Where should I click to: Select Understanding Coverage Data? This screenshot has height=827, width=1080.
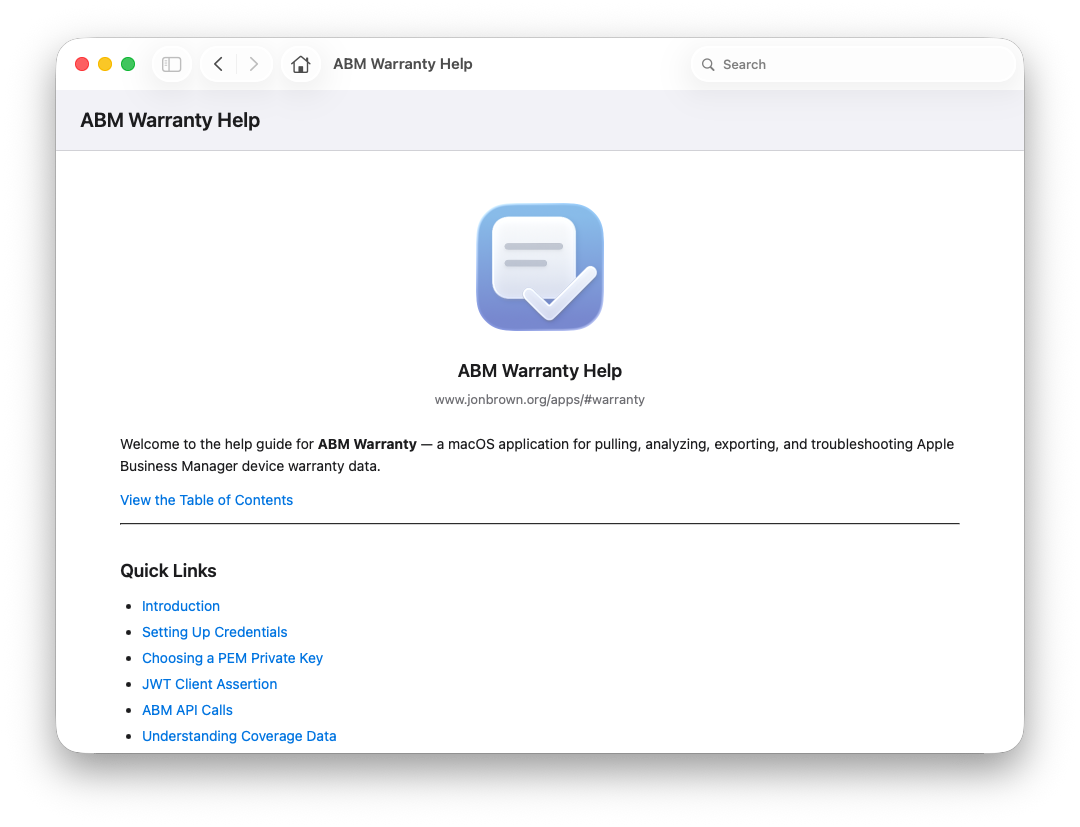pyautogui.click(x=239, y=736)
